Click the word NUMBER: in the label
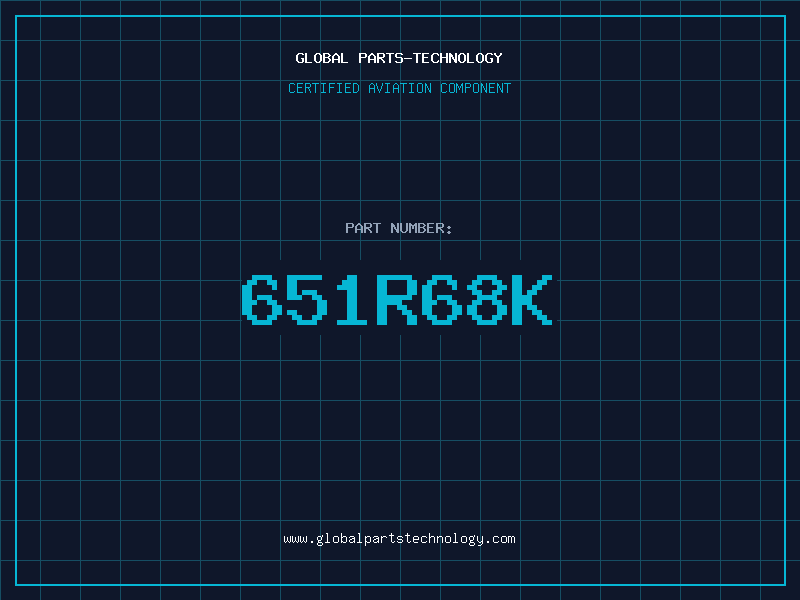The height and width of the screenshot is (600, 800). pyautogui.click(x=422, y=229)
